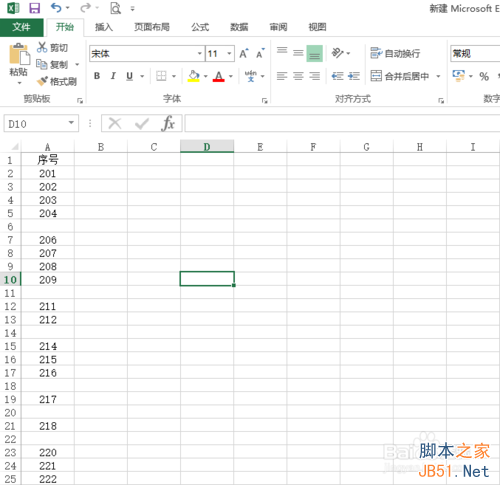This screenshot has height=485, width=500.
Task: Open the font name 宋体 dropdown
Action: 200,53
